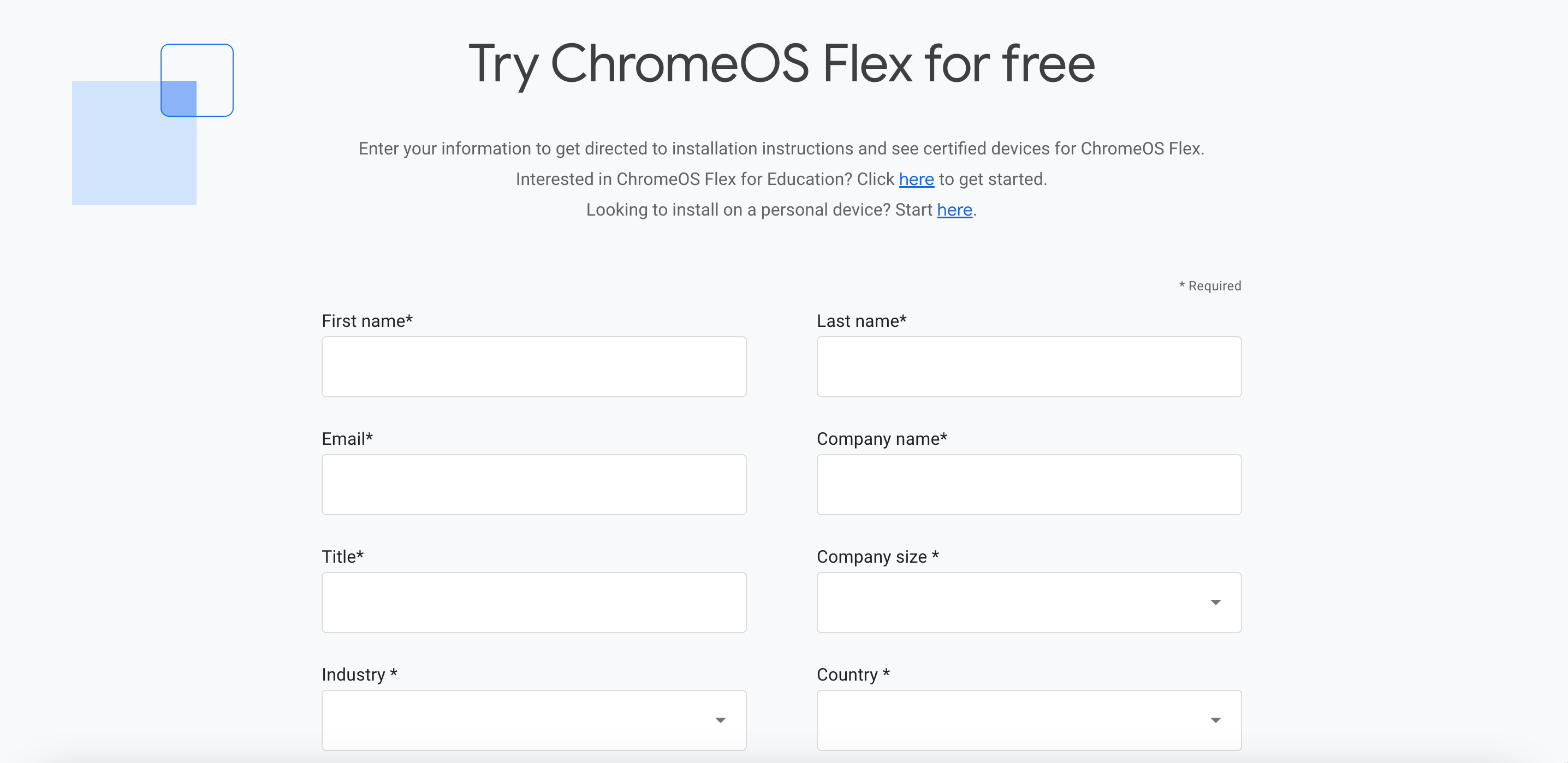Click the large light blue square graphic
The height and width of the screenshot is (763, 1568).
click(122, 158)
